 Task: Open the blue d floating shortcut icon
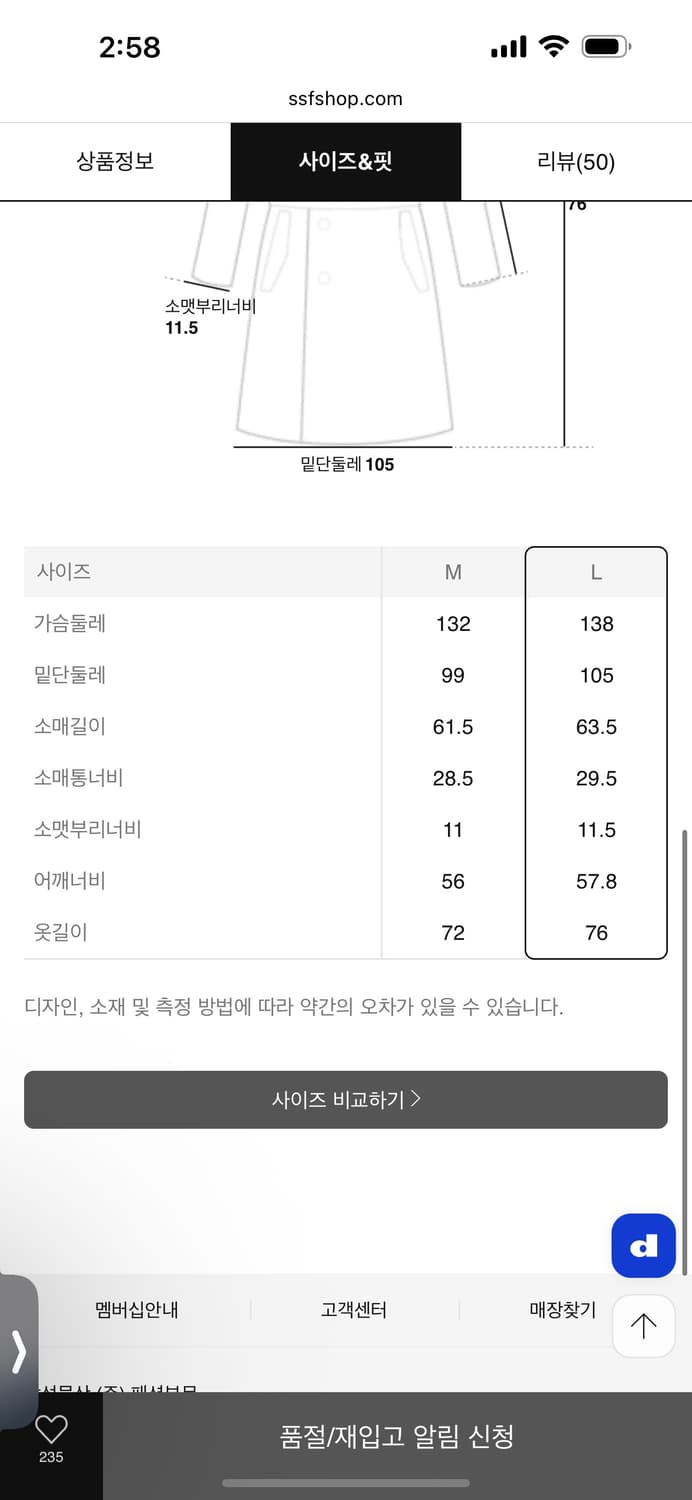643,1245
